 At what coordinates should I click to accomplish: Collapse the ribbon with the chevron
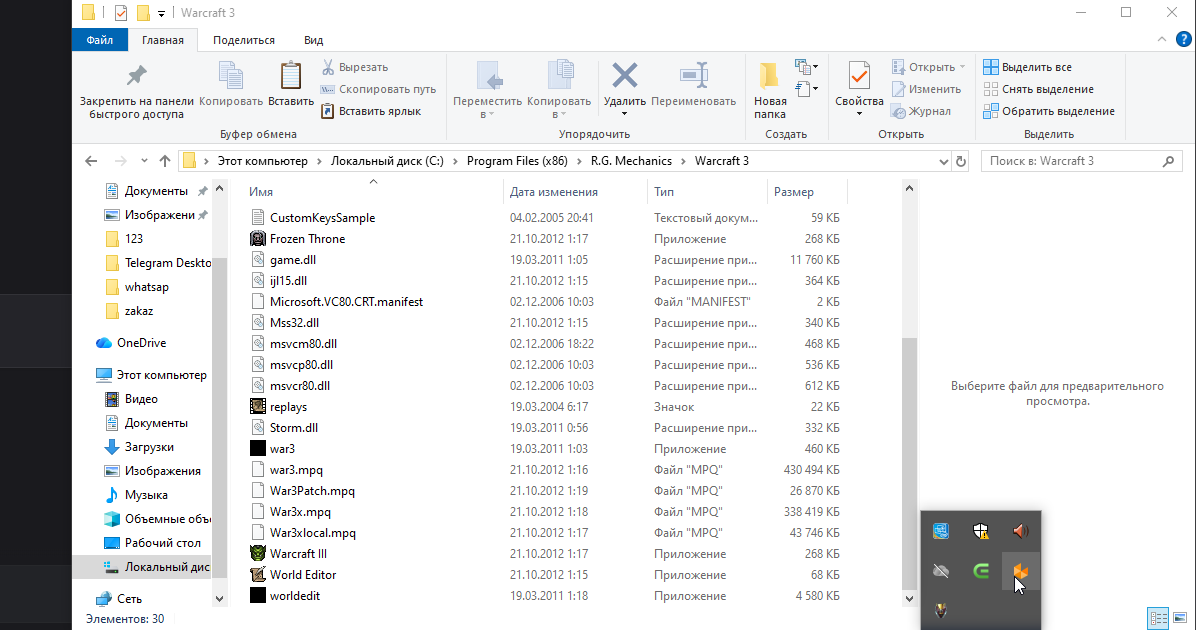tap(1162, 40)
